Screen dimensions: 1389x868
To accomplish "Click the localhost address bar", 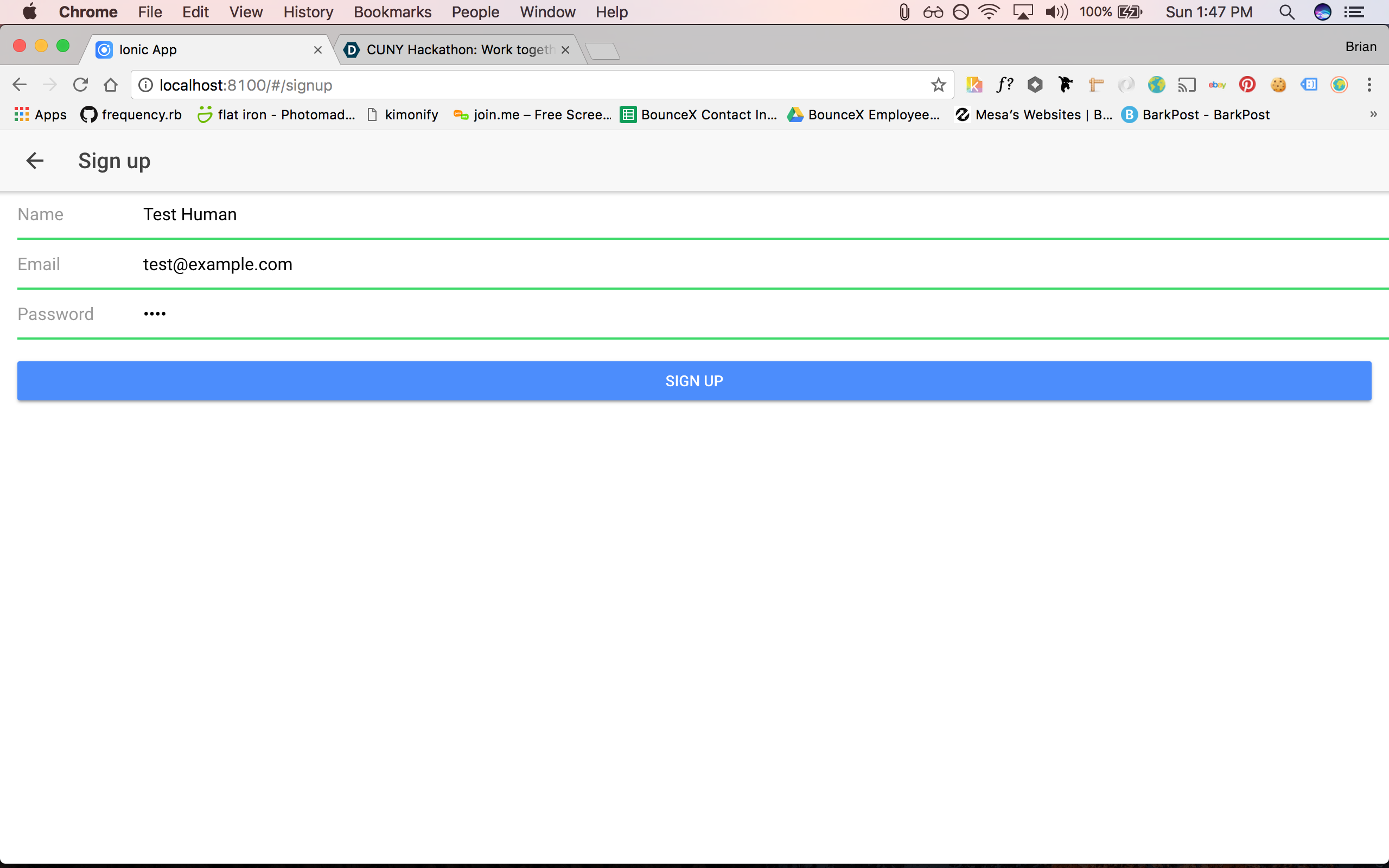I will point(517,85).
